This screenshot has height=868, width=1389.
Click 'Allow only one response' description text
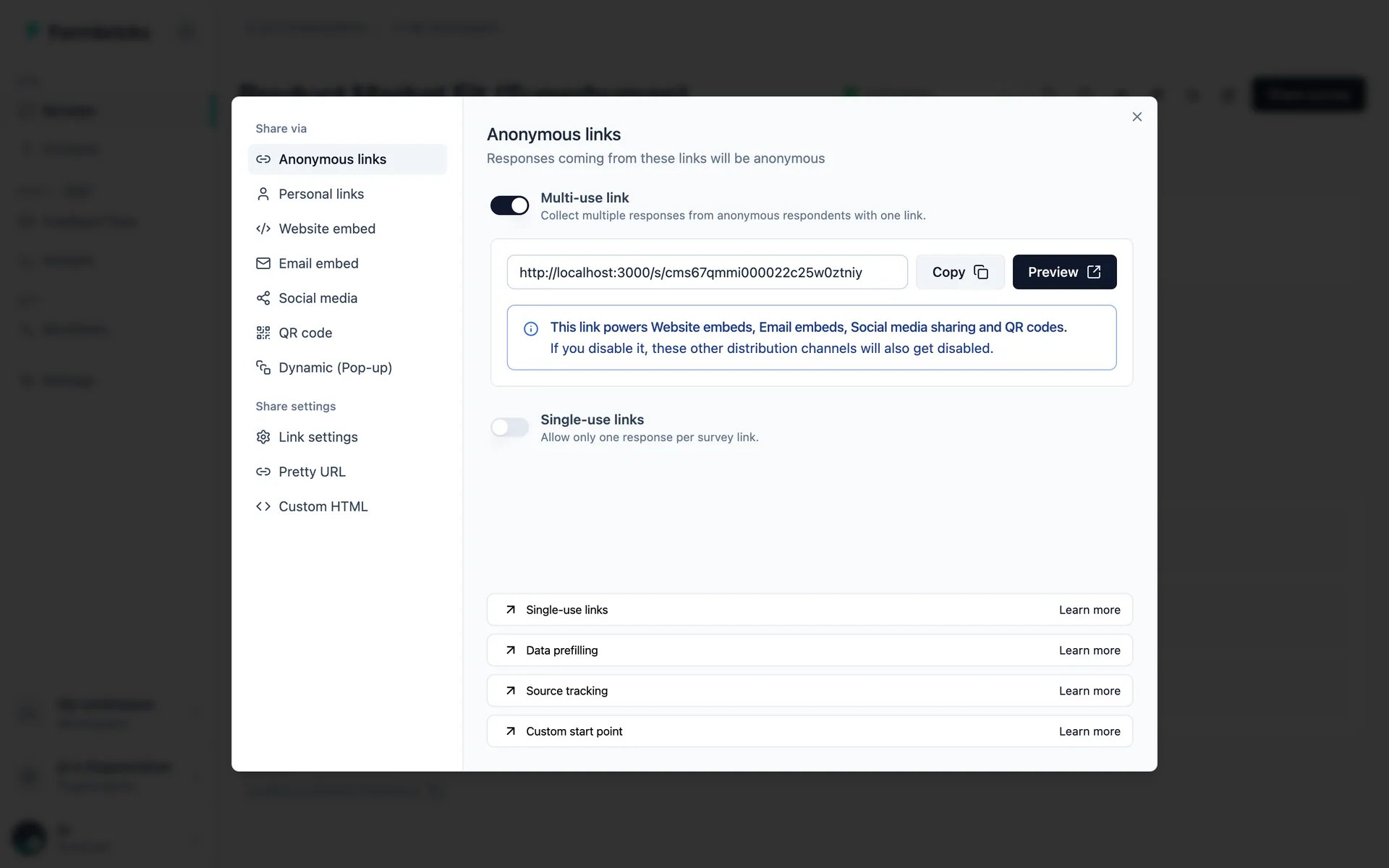point(649,438)
